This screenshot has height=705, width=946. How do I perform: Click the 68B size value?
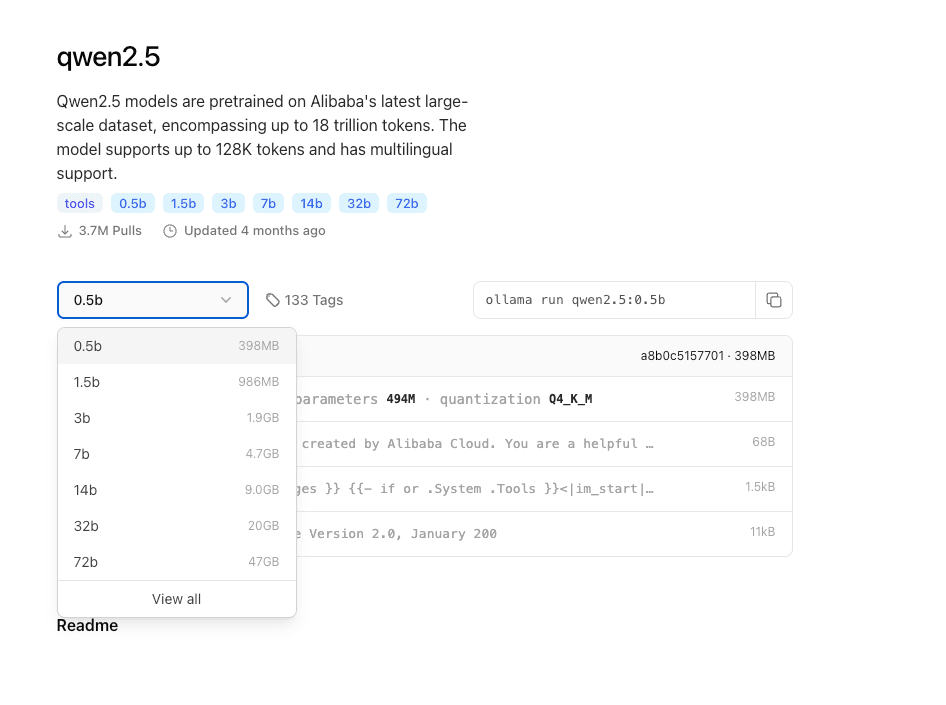click(x=763, y=442)
